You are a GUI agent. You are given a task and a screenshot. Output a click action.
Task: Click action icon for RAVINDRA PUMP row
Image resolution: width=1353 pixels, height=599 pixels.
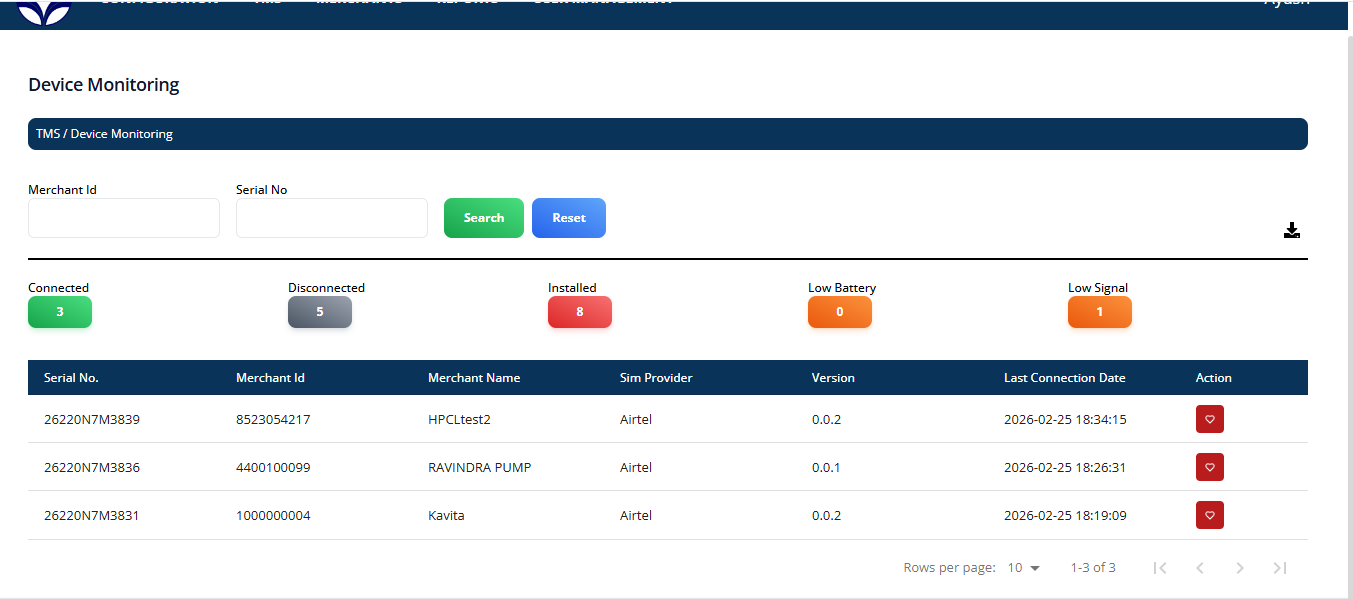[1209, 467]
